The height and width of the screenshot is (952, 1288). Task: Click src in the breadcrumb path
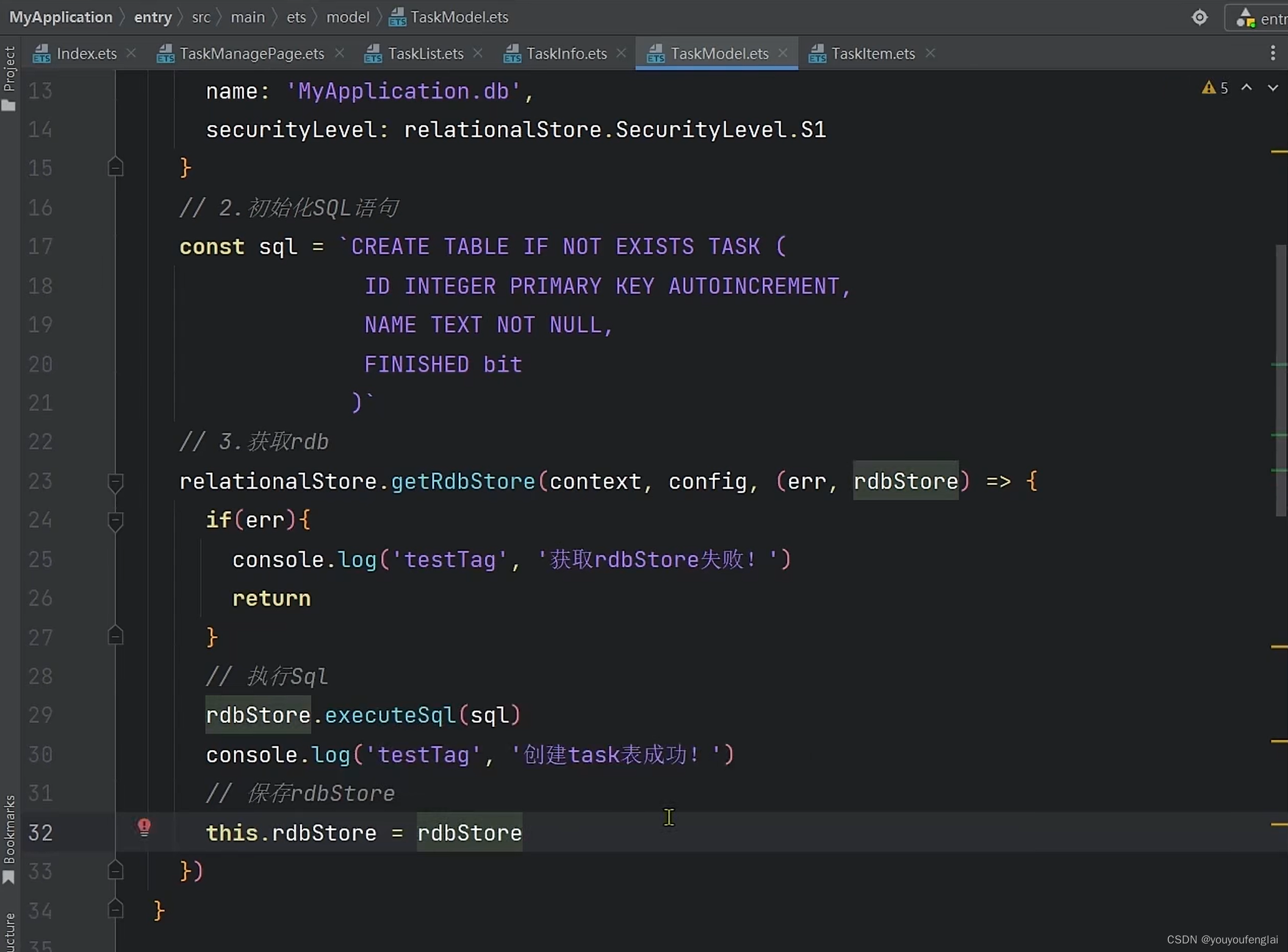201,17
